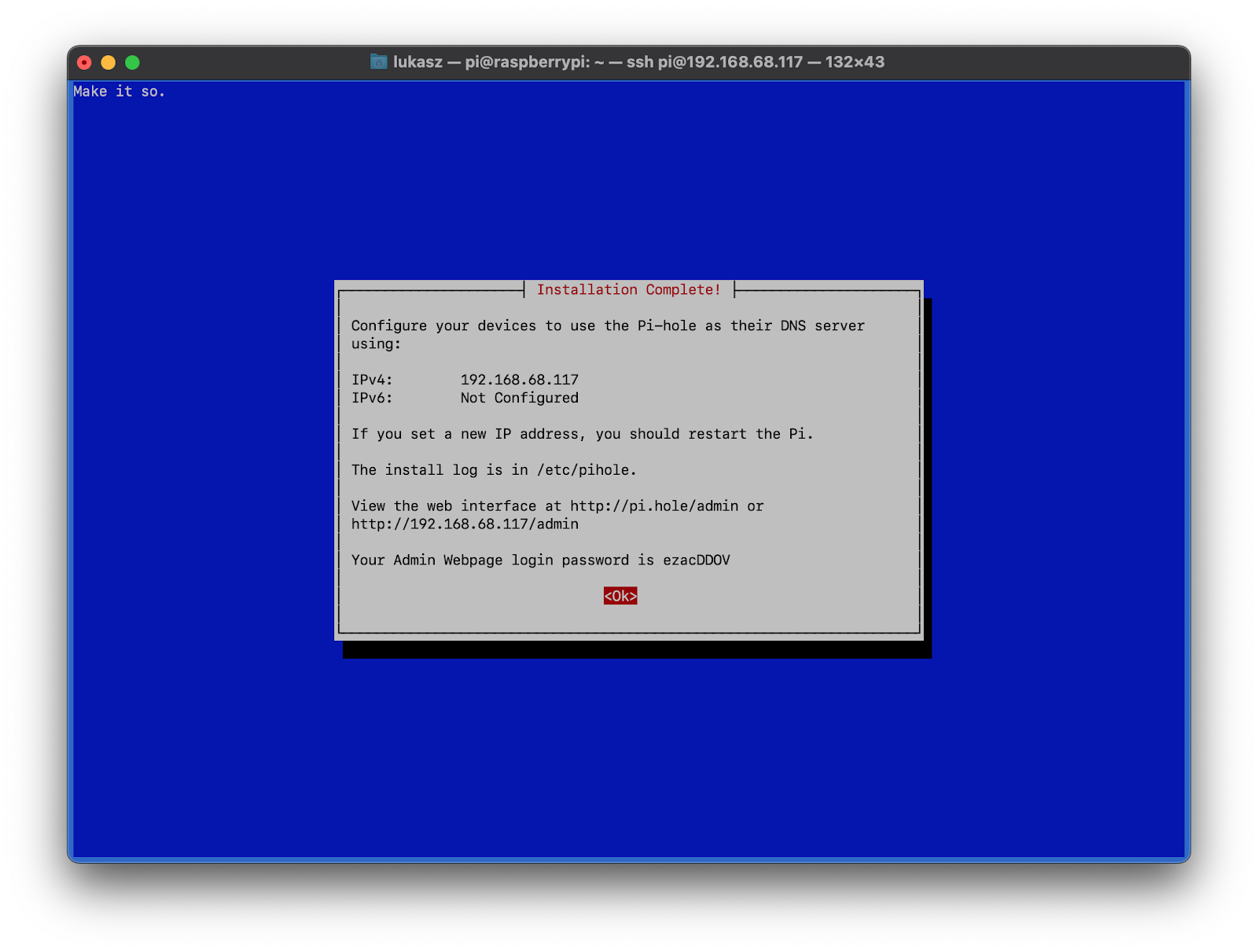Click the window title text 'lukasz — pi@raspberrypi'
Screen dimensions: 1258x952
click(491, 61)
